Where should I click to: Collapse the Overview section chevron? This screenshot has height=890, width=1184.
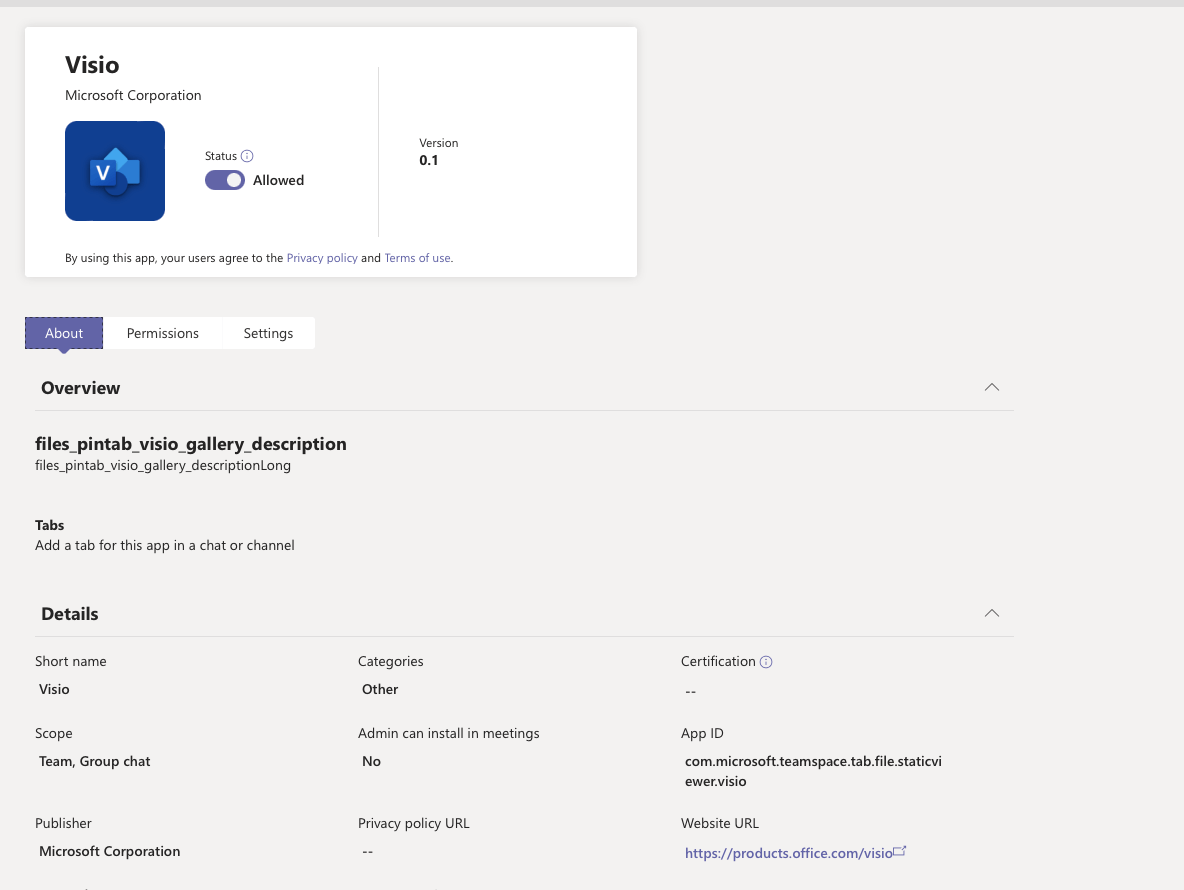tap(991, 387)
